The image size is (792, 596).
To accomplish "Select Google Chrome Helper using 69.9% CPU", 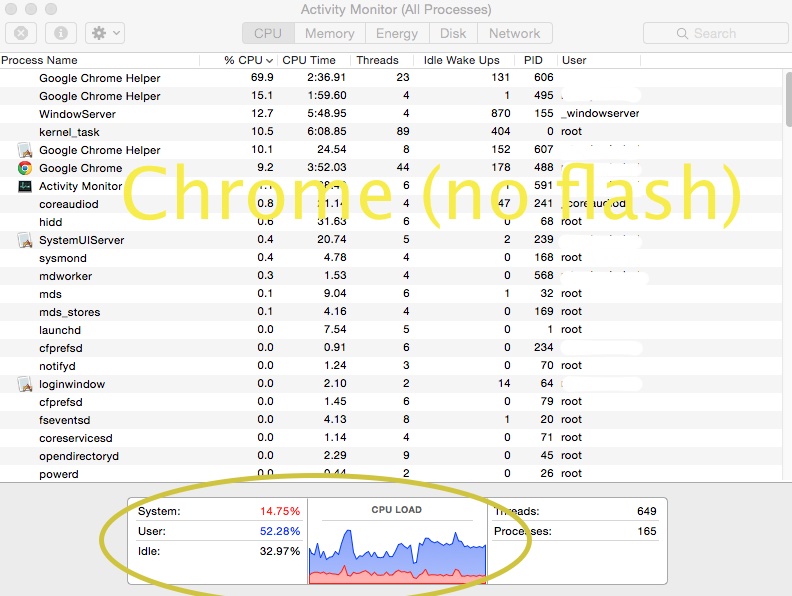I will pyautogui.click(x=391, y=78).
